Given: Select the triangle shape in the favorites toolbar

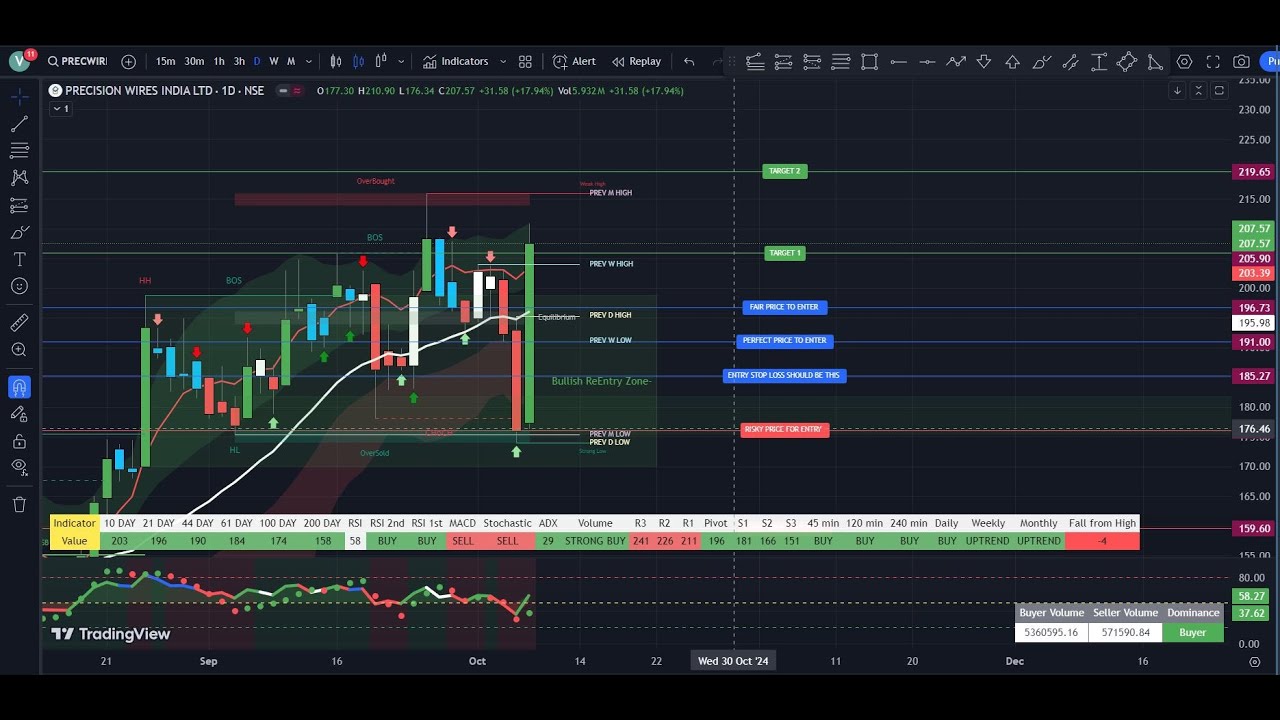Looking at the screenshot, I should 1155,61.
